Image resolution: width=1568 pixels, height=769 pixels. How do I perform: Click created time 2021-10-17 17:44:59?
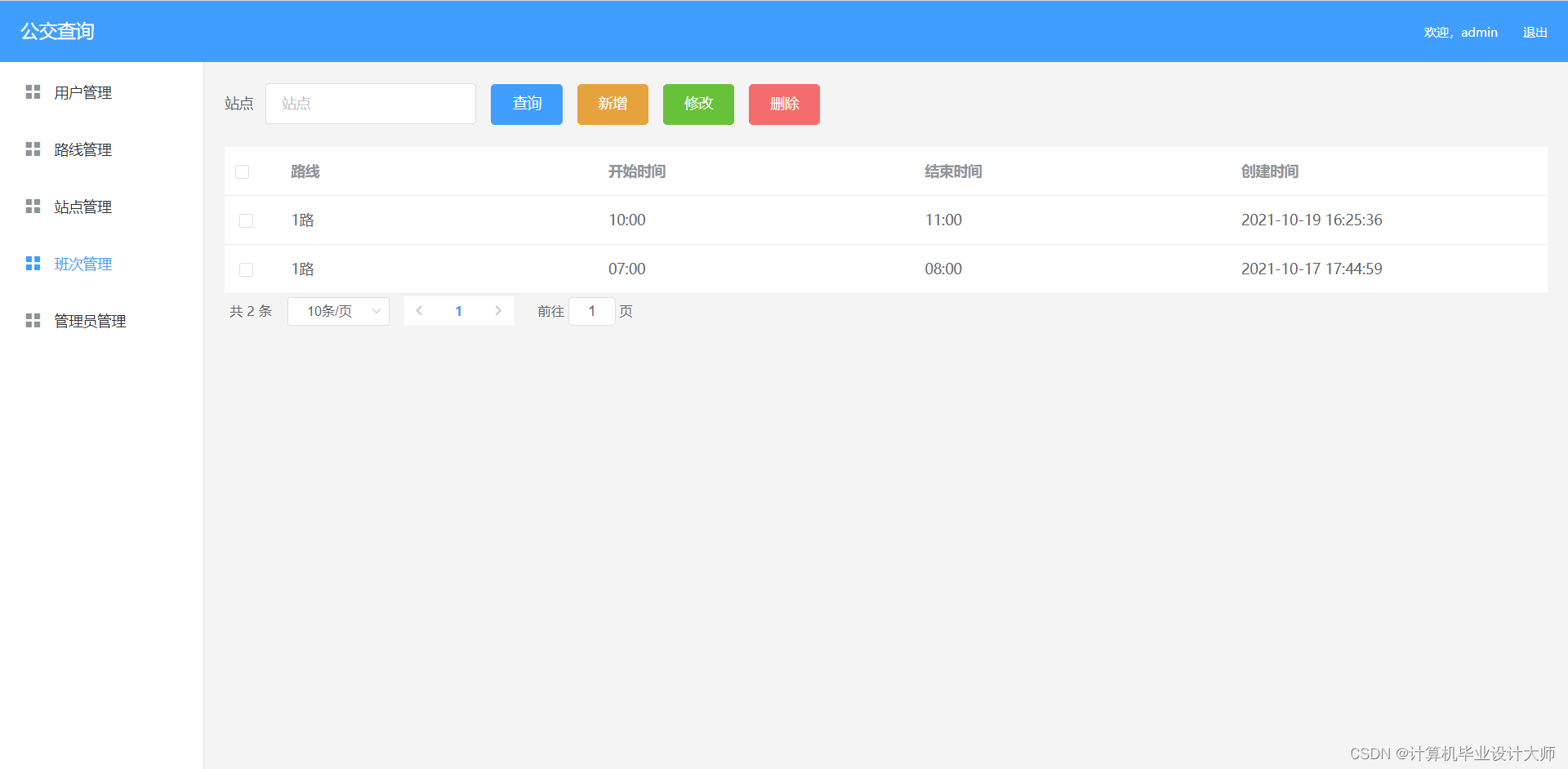pyautogui.click(x=1312, y=269)
